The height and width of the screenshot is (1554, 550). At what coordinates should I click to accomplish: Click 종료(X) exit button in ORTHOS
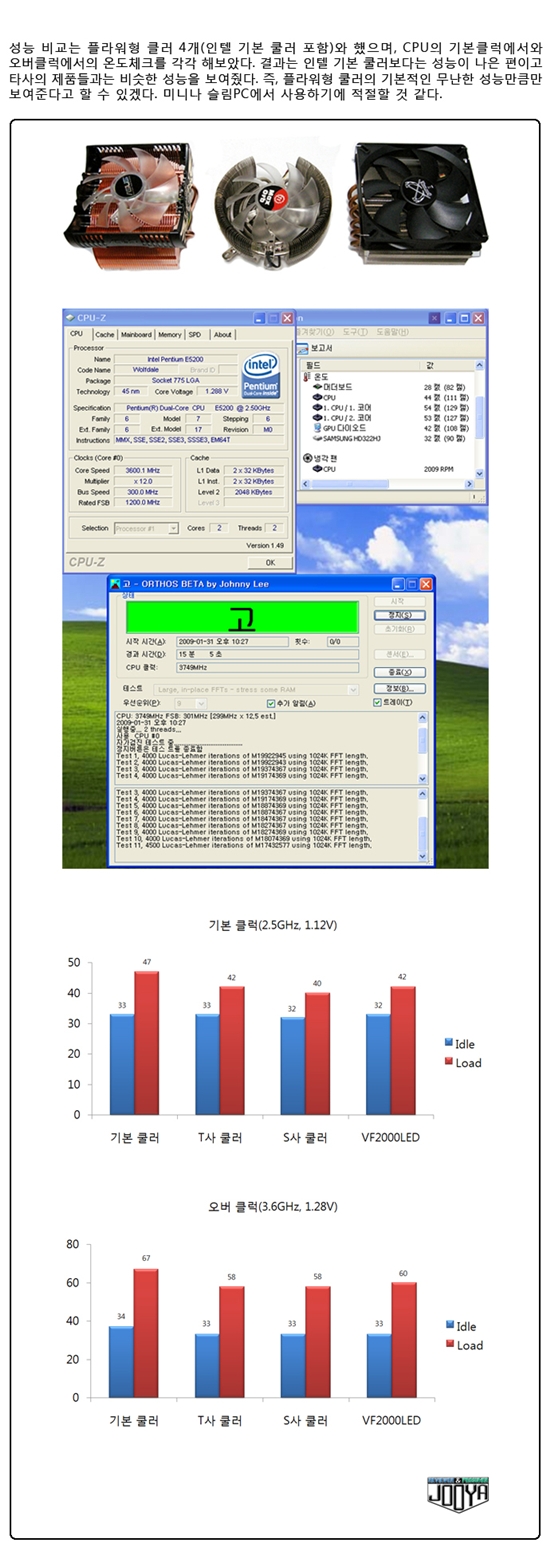[x=398, y=672]
